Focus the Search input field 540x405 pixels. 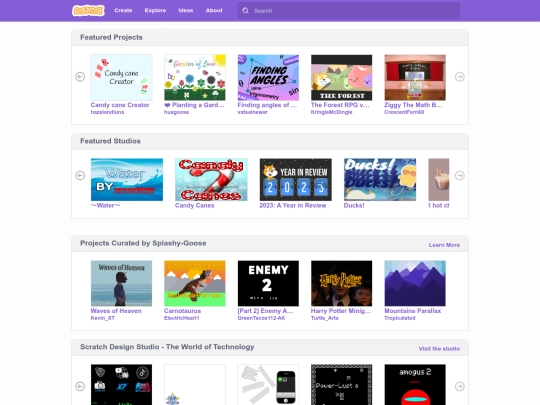[349, 11]
